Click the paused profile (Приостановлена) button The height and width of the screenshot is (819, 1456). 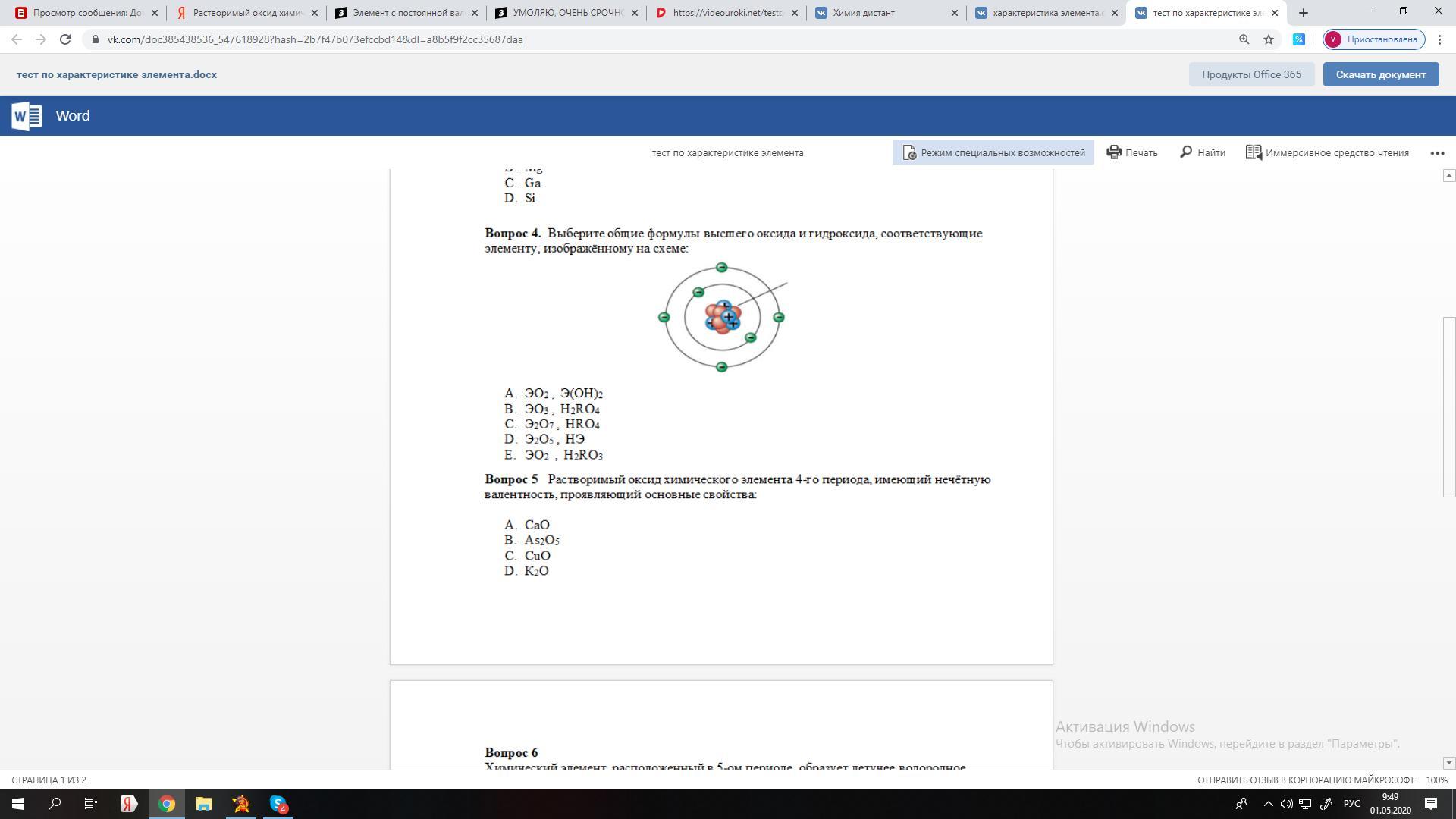click(x=1373, y=39)
